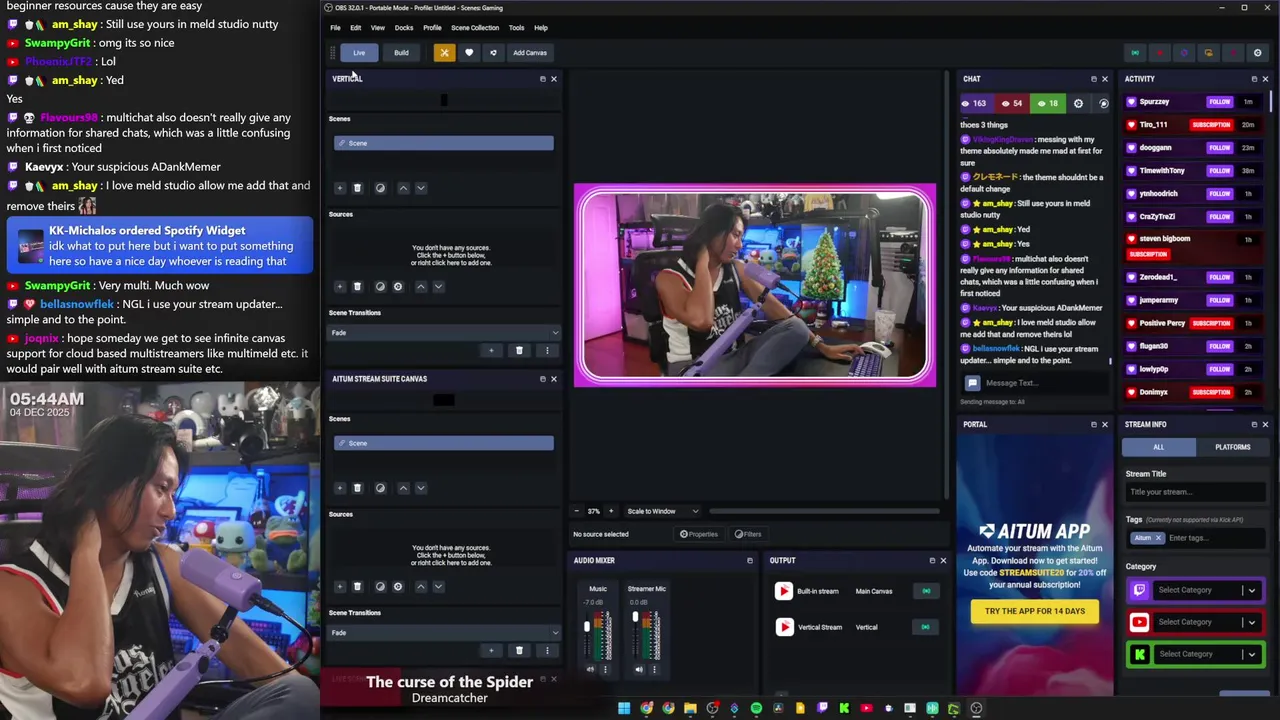1280x720 pixels.
Task: Click the green stream icon at top right
Action: (1135, 53)
